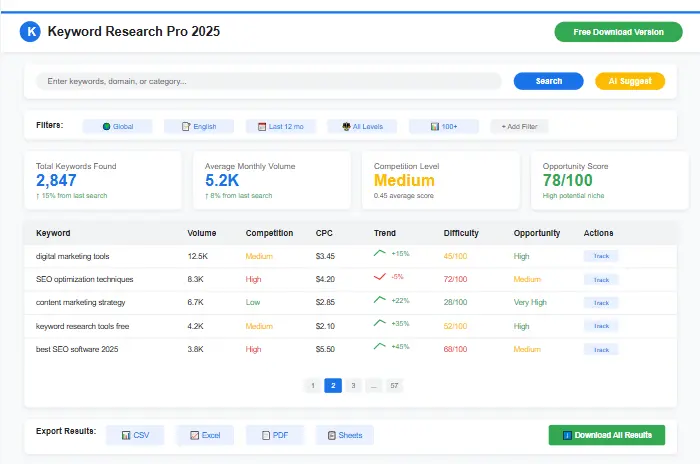
Task: Export results as PDF
Action: coord(274,435)
